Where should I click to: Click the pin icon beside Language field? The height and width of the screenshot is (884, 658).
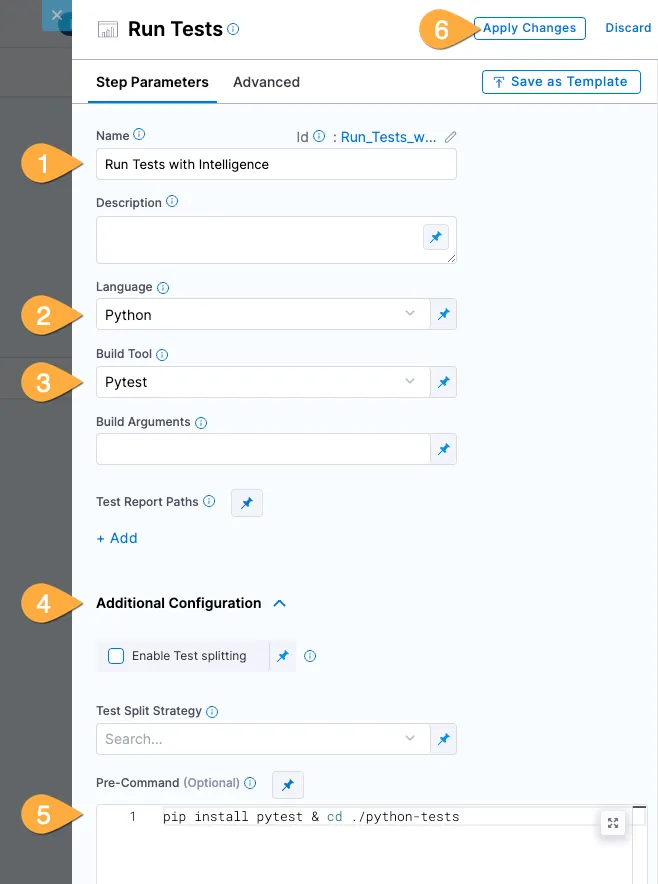444,315
